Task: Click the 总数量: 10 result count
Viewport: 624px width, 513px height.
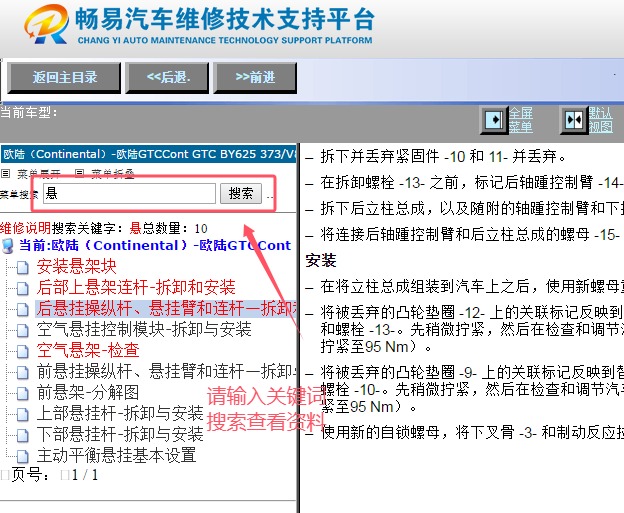Action: click(x=175, y=228)
